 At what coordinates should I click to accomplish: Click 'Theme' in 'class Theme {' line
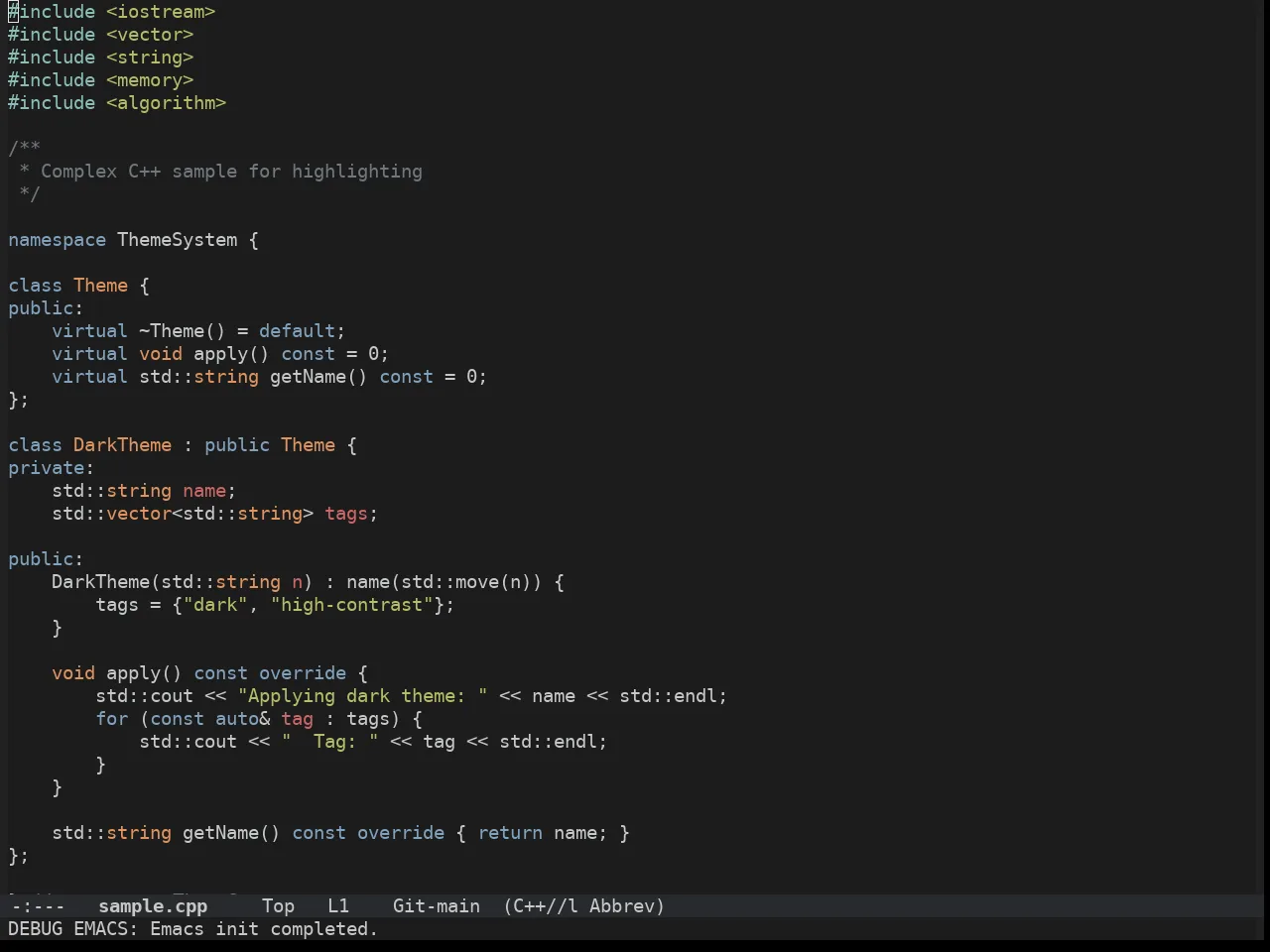pyautogui.click(x=100, y=286)
